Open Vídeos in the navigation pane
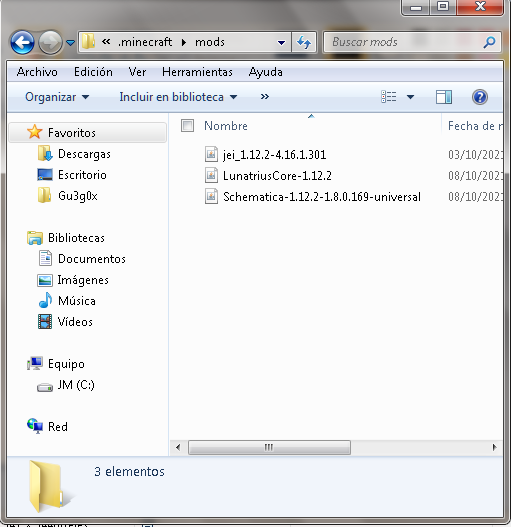Viewport: 511px width, 527px height. tap(75, 322)
